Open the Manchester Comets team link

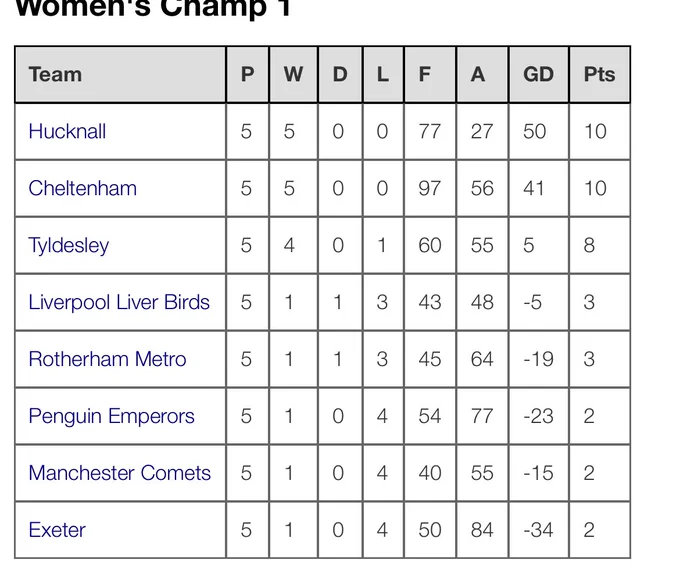[120, 473]
